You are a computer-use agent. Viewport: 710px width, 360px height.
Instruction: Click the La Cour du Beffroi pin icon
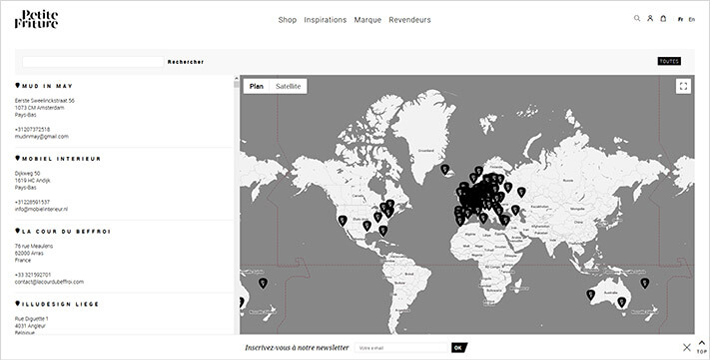18,230
